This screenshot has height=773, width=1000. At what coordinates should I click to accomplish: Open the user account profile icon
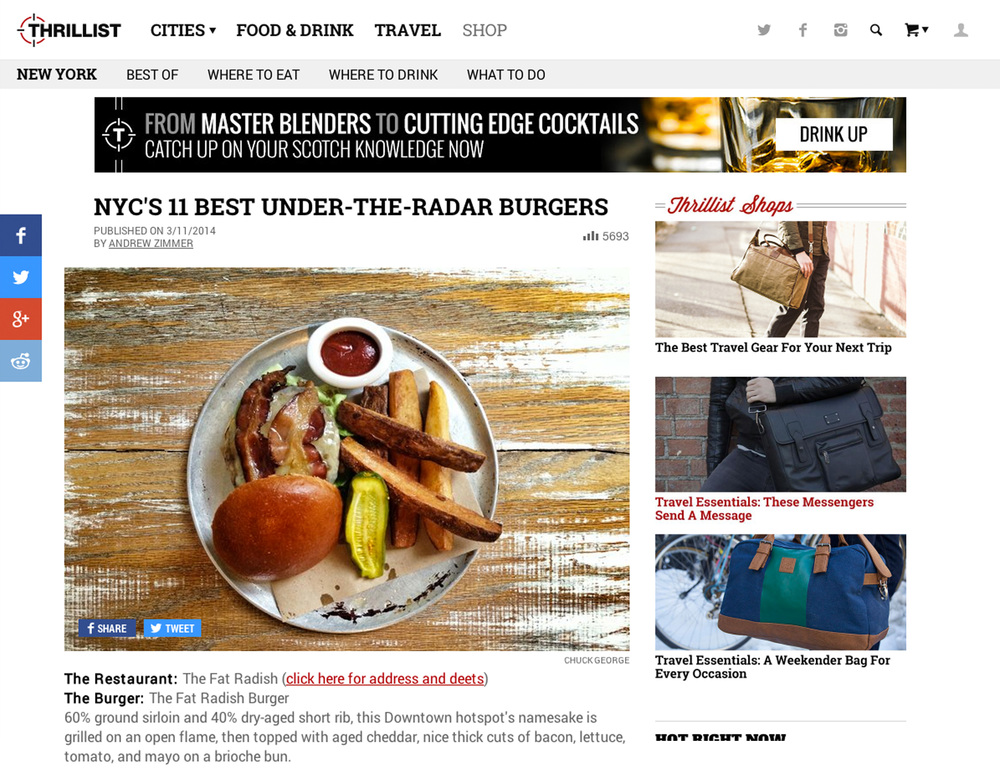(961, 30)
